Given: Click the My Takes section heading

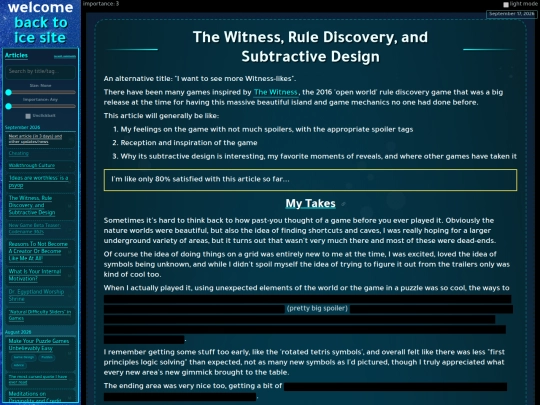Looking at the screenshot, I should tap(310, 204).
